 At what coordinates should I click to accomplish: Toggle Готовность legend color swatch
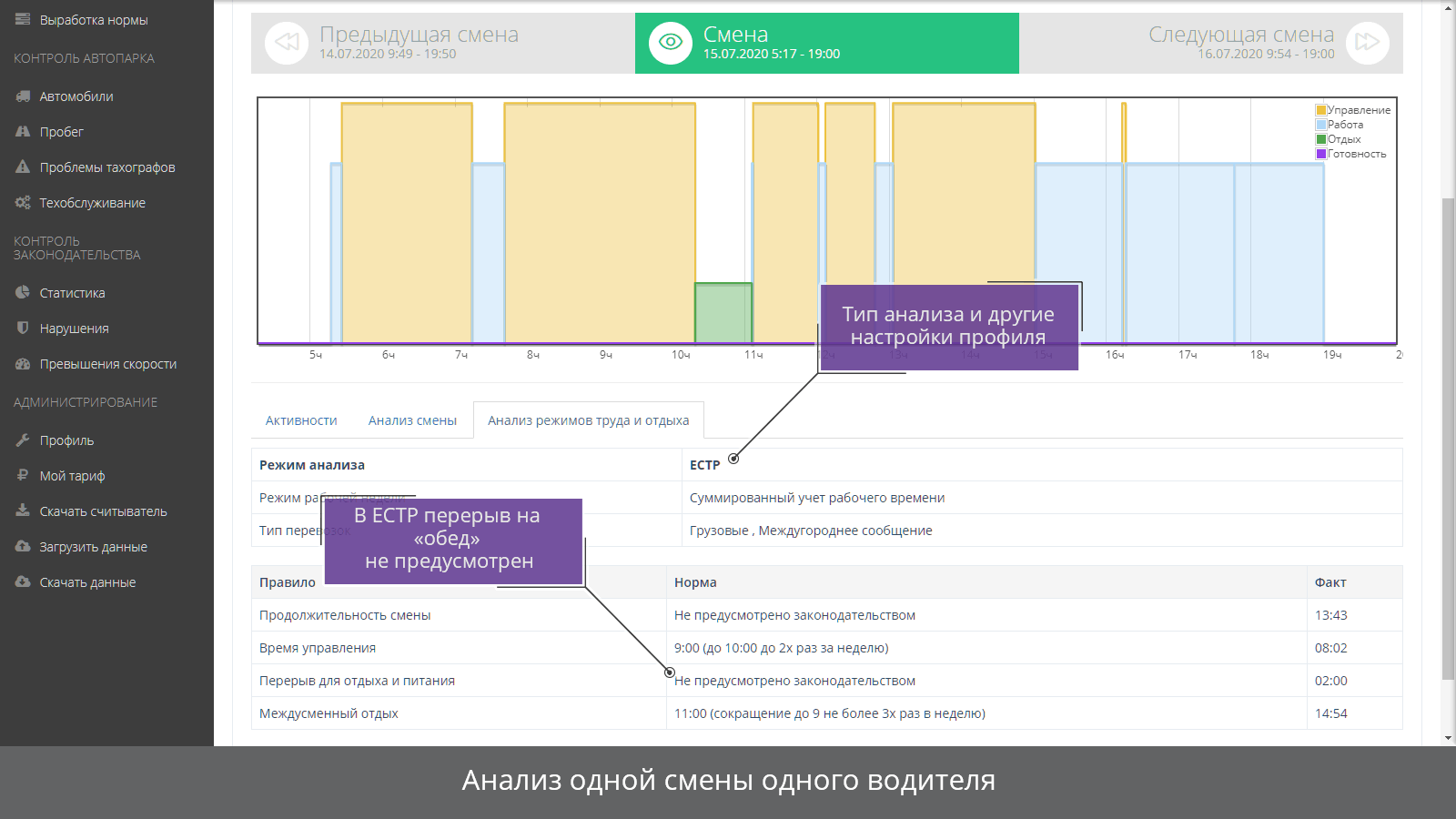[1321, 154]
